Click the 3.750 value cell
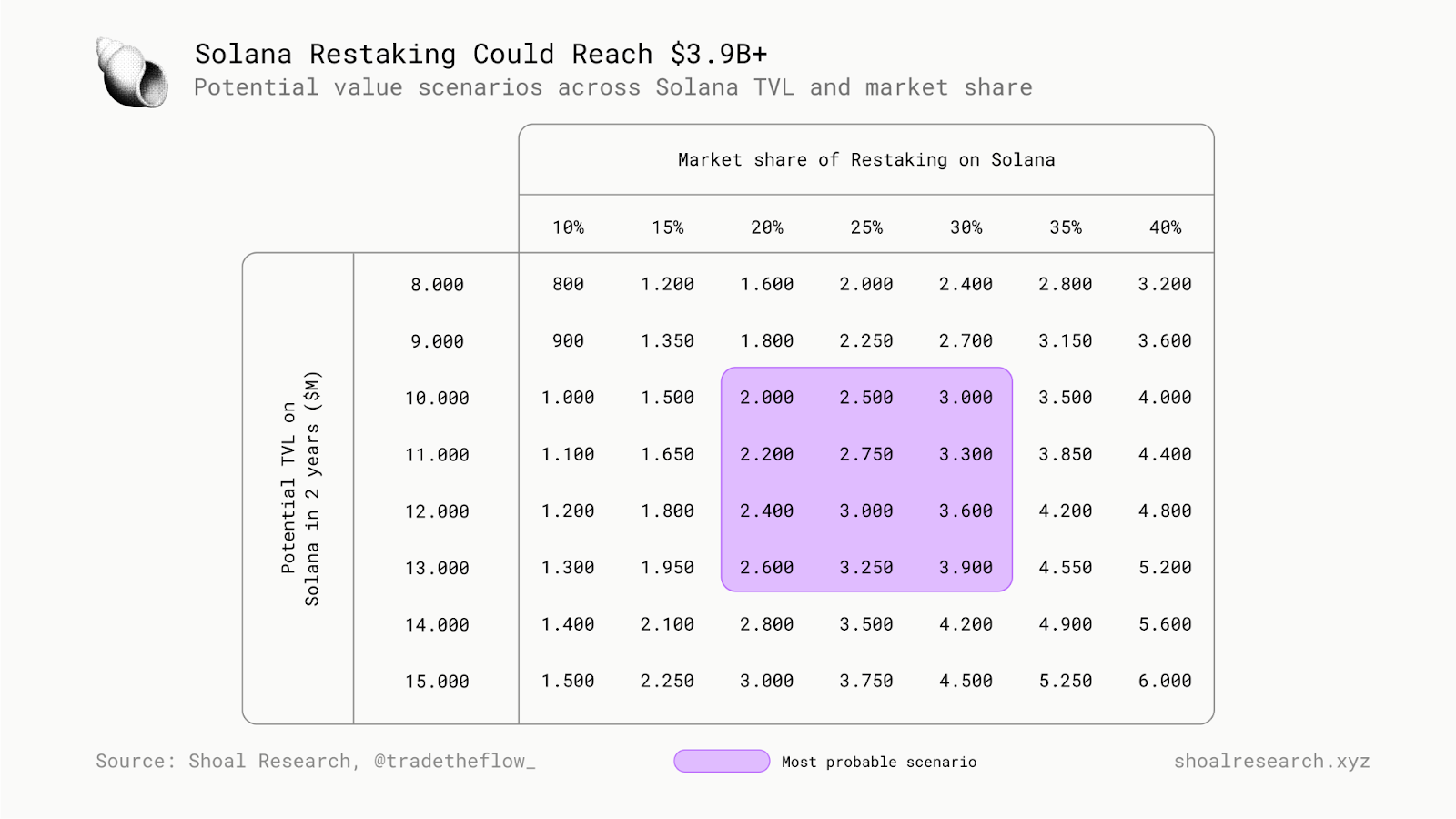1456x819 pixels. point(866,681)
